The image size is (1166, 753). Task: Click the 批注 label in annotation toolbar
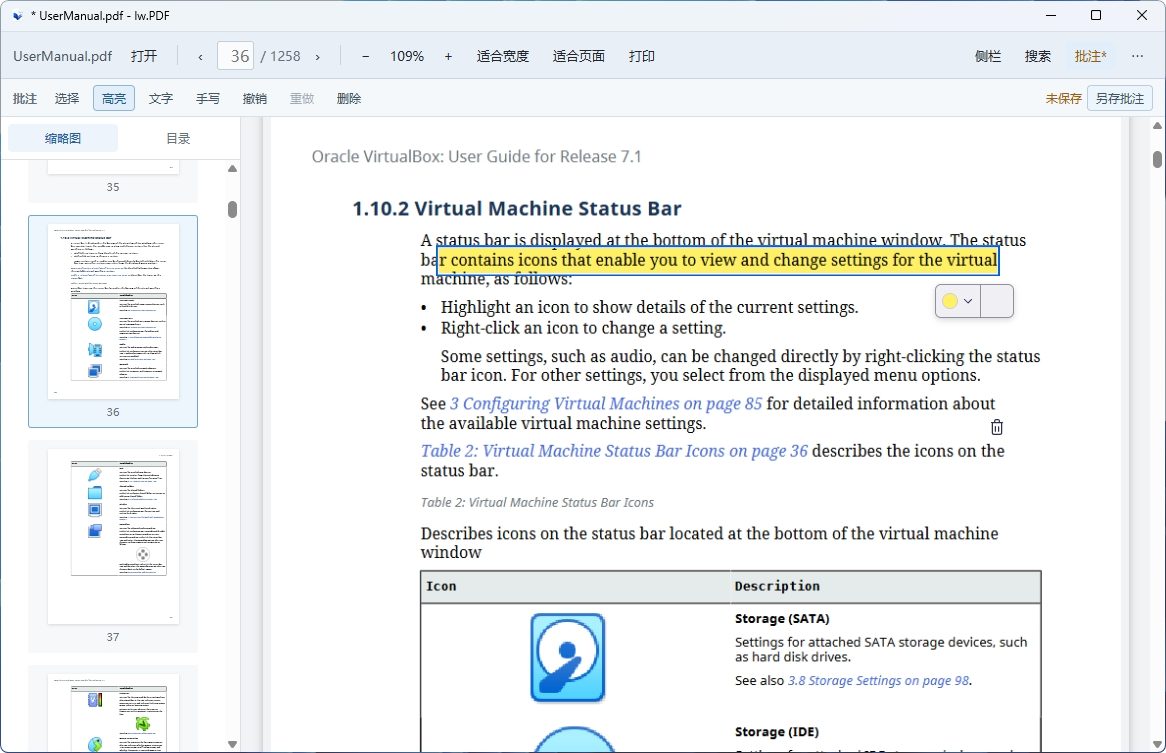25,98
